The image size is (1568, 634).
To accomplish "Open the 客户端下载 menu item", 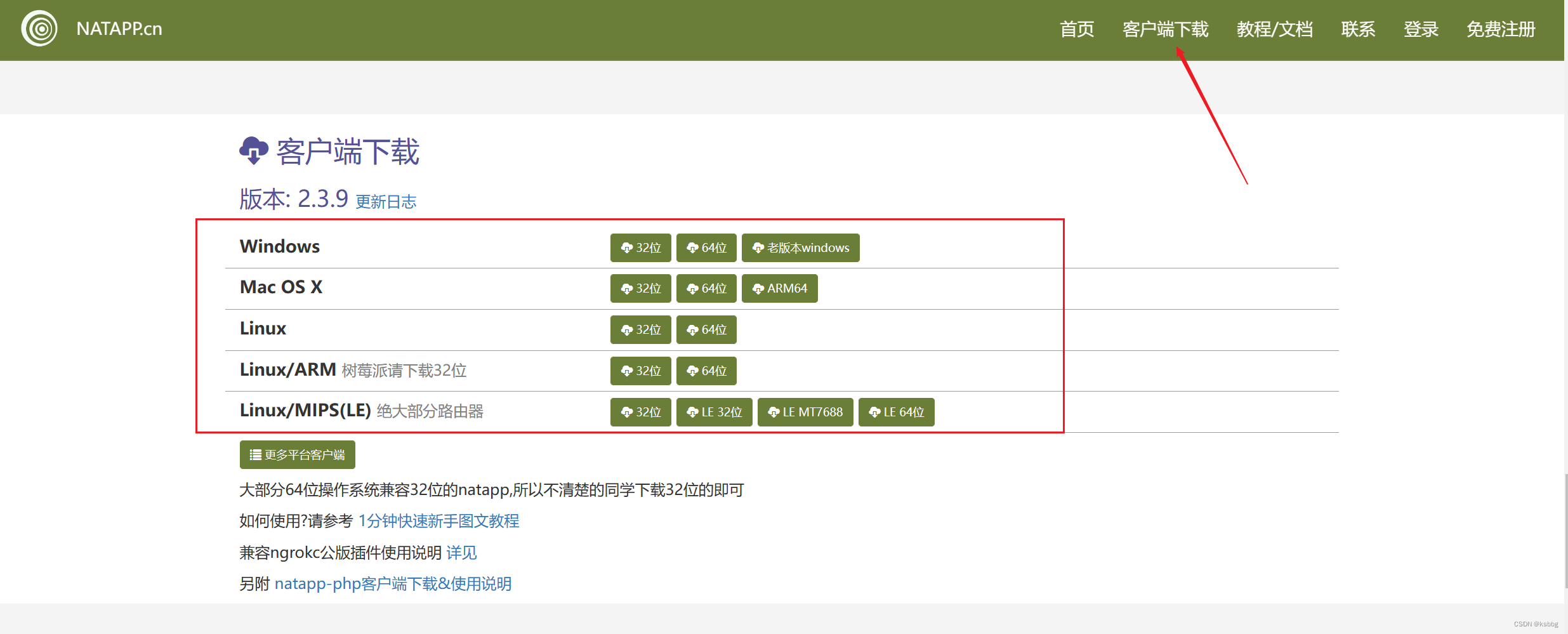I will coord(1165,29).
